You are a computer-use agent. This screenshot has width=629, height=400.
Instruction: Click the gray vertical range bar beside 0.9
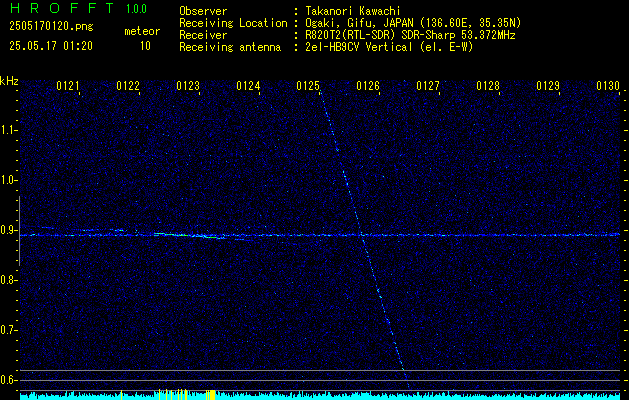click(x=19, y=231)
